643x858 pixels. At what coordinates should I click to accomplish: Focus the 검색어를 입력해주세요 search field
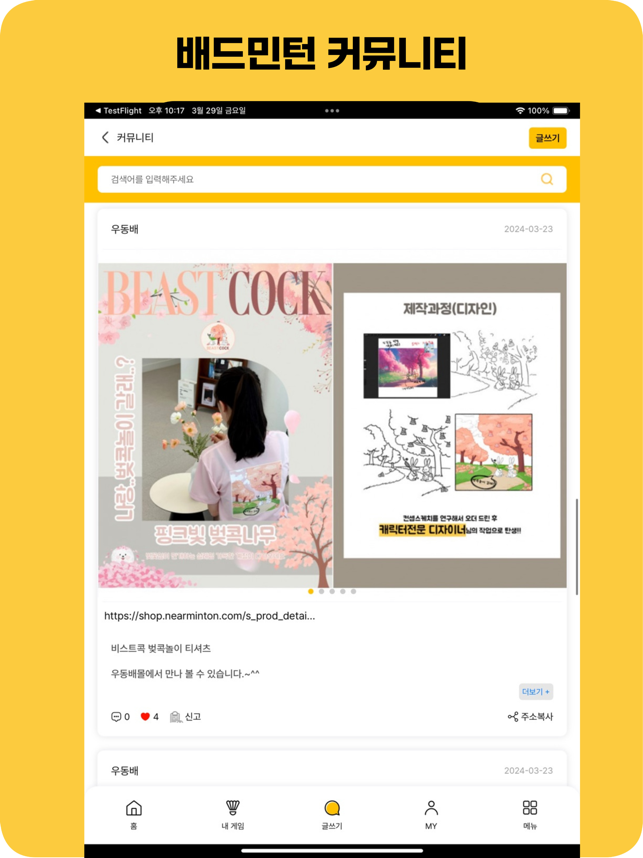[x=332, y=179]
